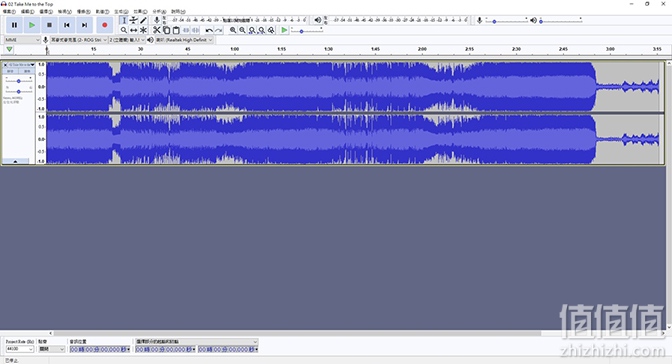Select the Zoom magnifier tool
The width and height of the screenshot is (672, 364).
(124, 30)
